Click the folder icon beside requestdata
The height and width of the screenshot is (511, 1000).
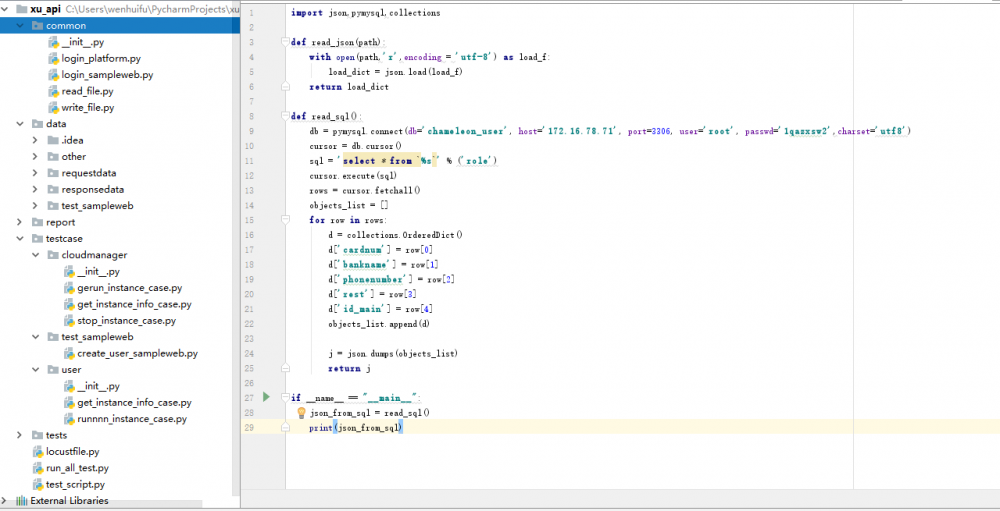(52, 173)
